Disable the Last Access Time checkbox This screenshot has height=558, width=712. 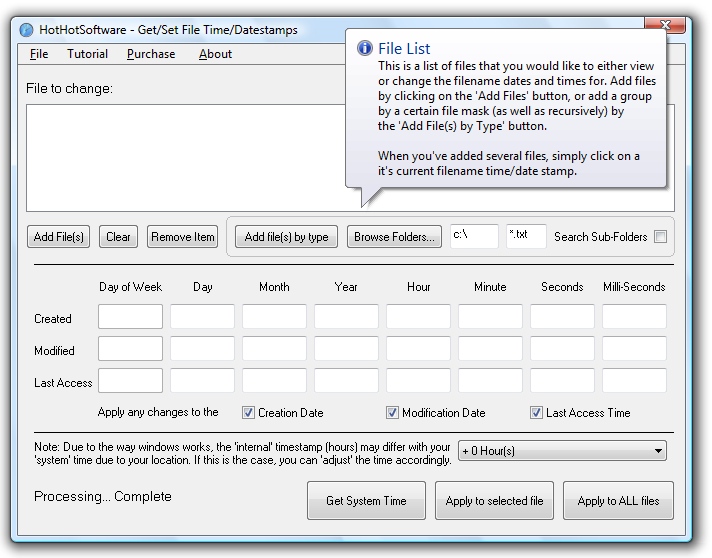tap(537, 412)
